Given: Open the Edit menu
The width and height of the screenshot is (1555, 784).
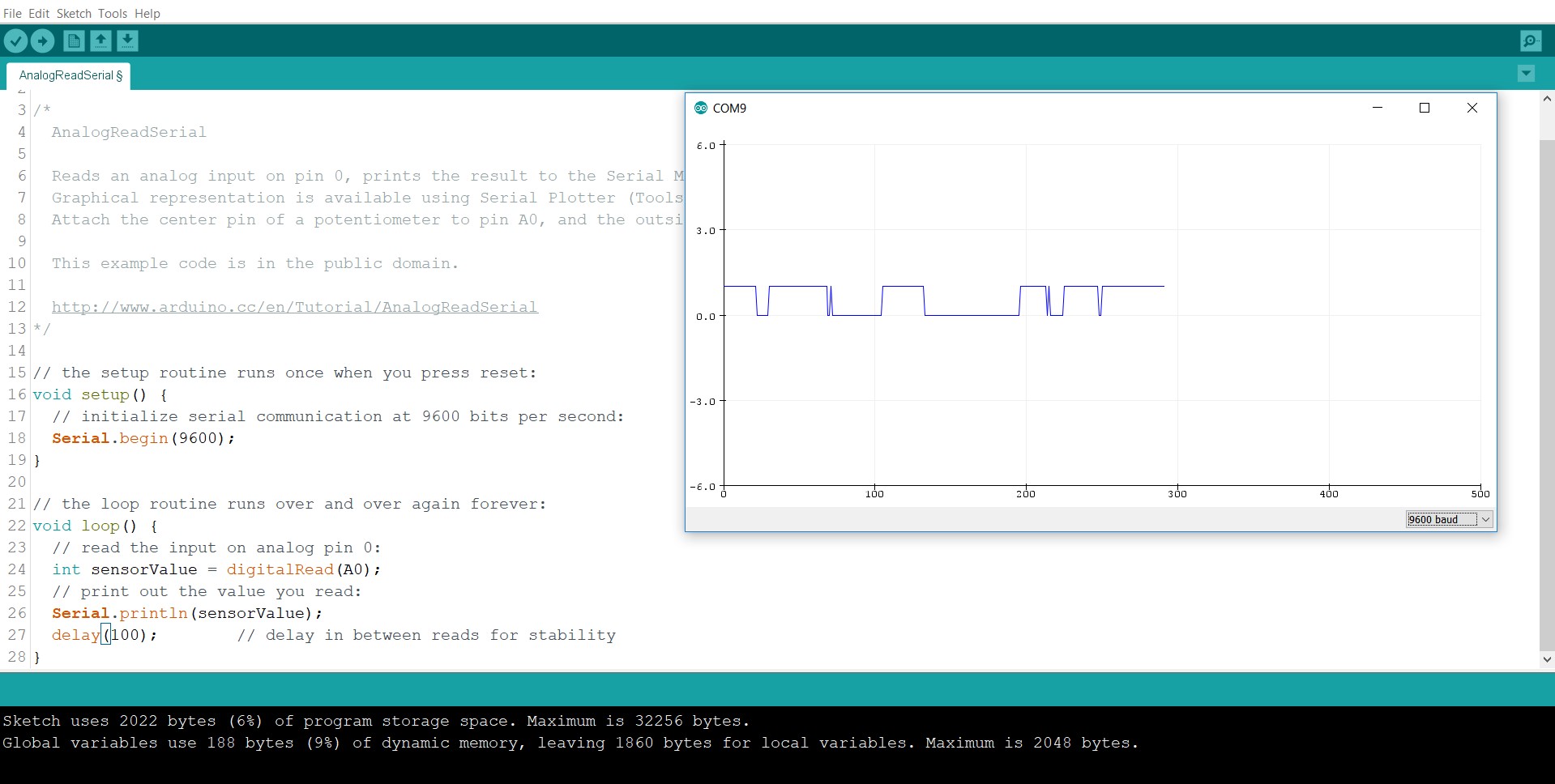Looking at the screenshot, I should [39, 13].
